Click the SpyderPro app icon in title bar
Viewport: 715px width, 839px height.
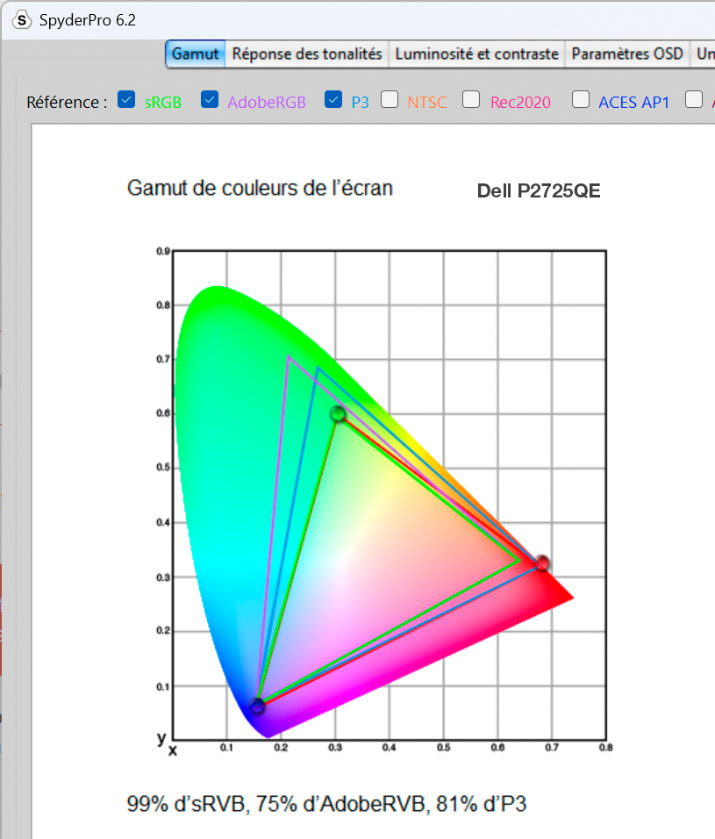22,19
